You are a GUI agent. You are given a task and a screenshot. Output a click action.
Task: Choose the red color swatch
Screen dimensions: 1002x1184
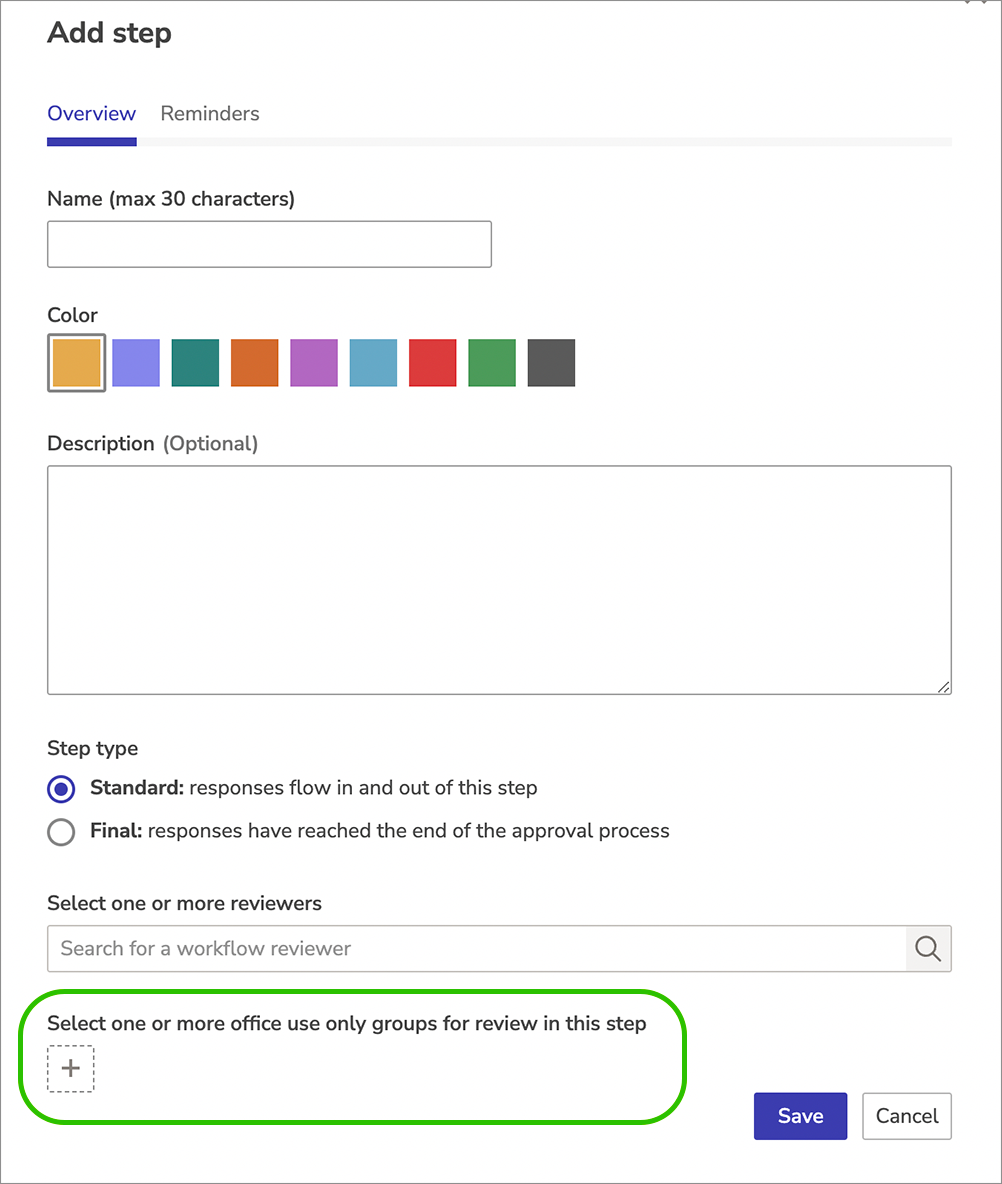tap(433, 362)
